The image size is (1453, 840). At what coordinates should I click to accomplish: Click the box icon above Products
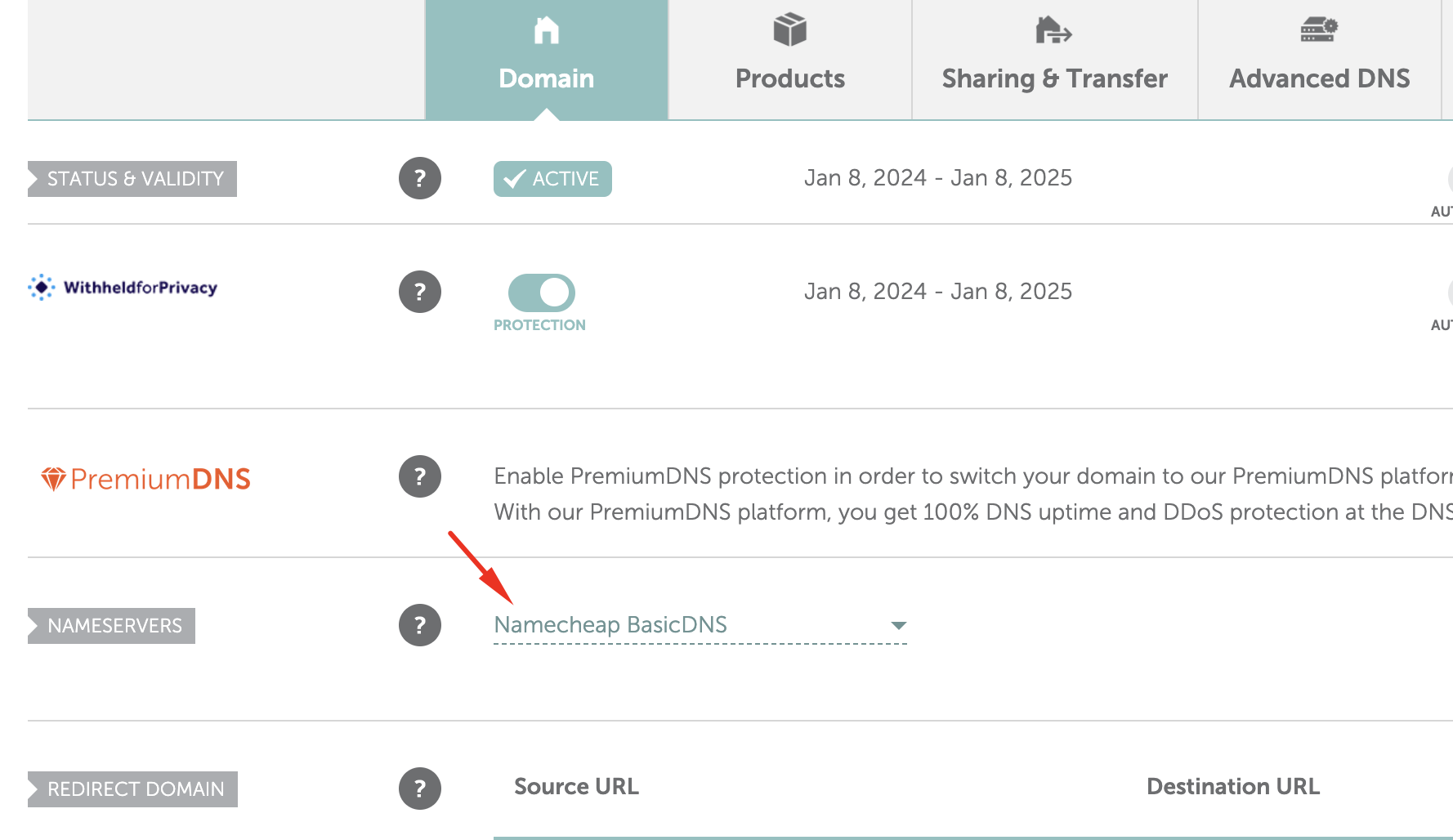[789, 30]
